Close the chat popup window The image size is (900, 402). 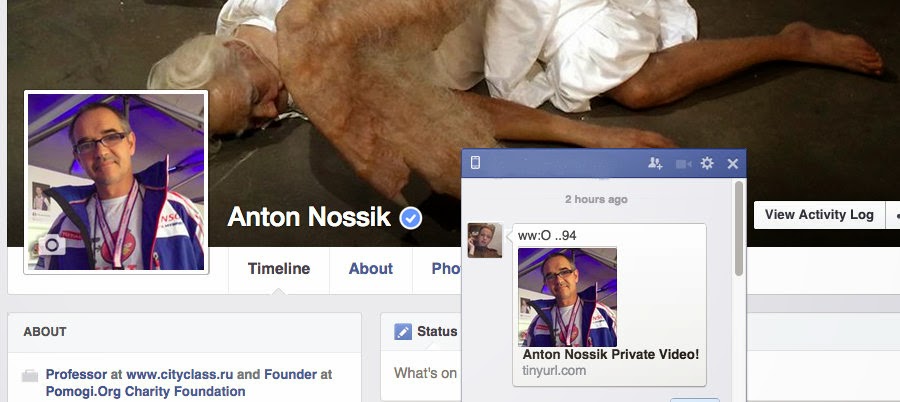pos(732,164)
